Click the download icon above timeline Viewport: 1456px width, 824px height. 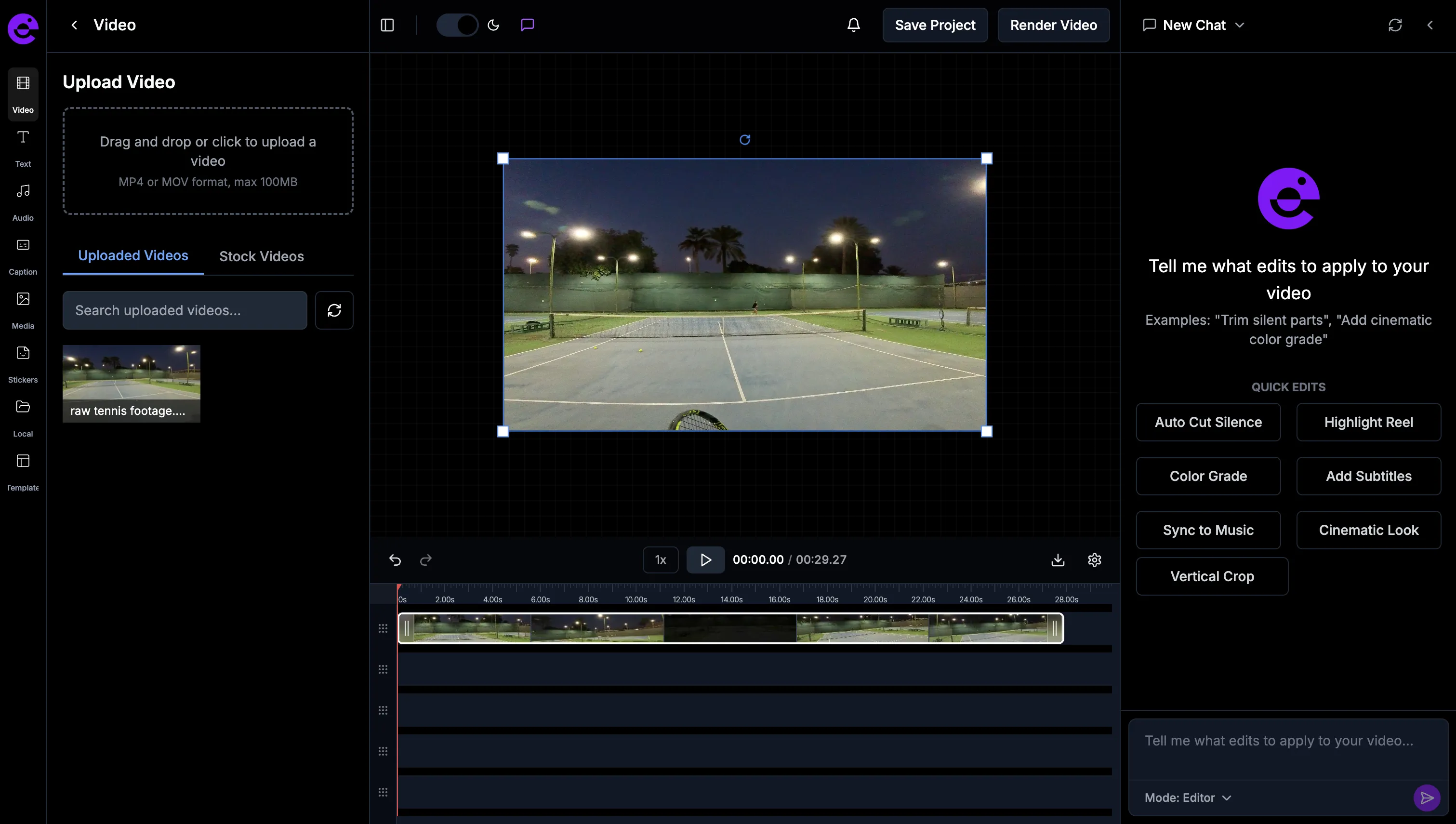pos(1058,560)
